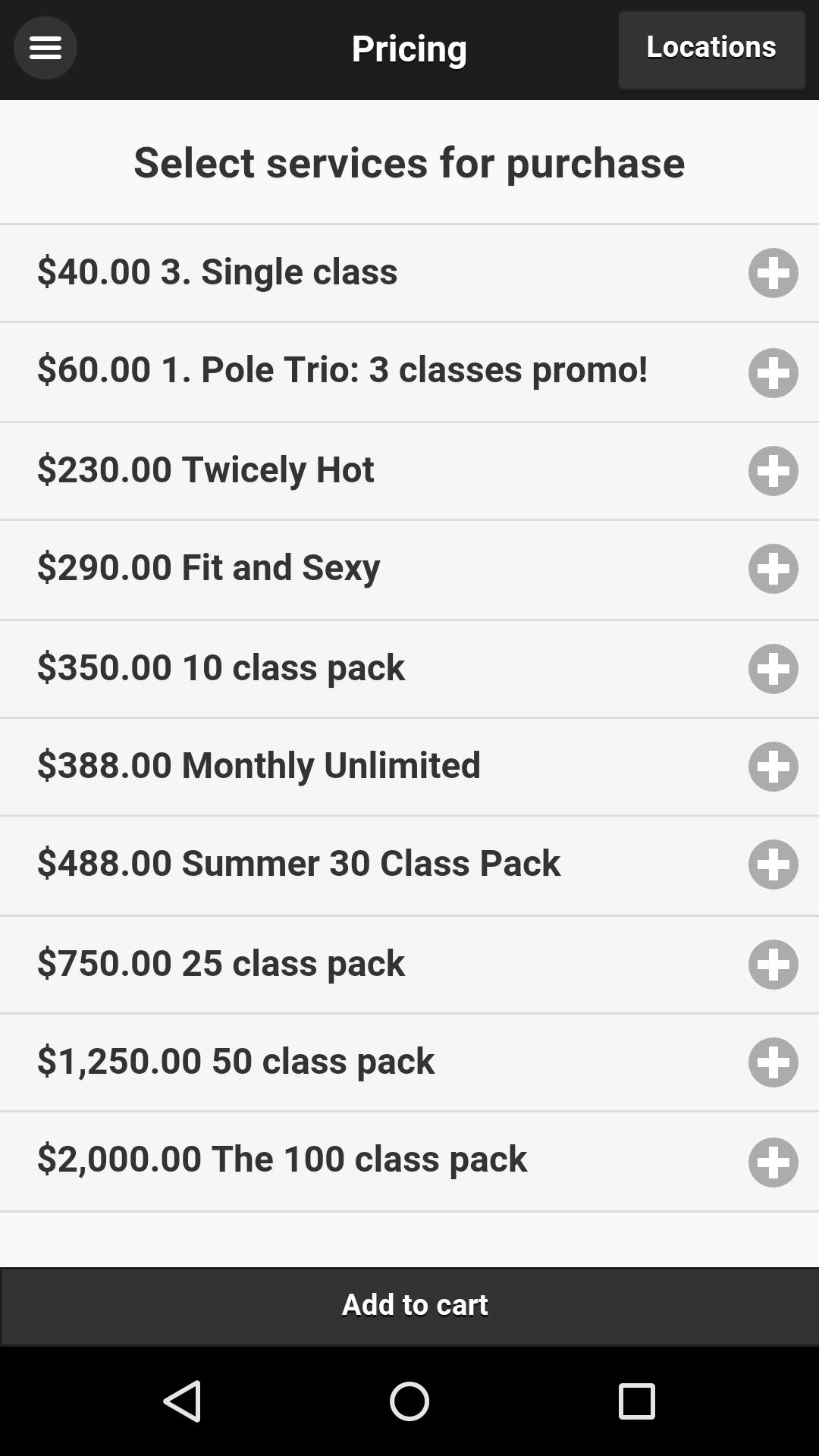The width and height of the screenshot is (819, 1456).
Task: Tap plus icon for Monthly Unlimited
Action: tap(773, 767)
